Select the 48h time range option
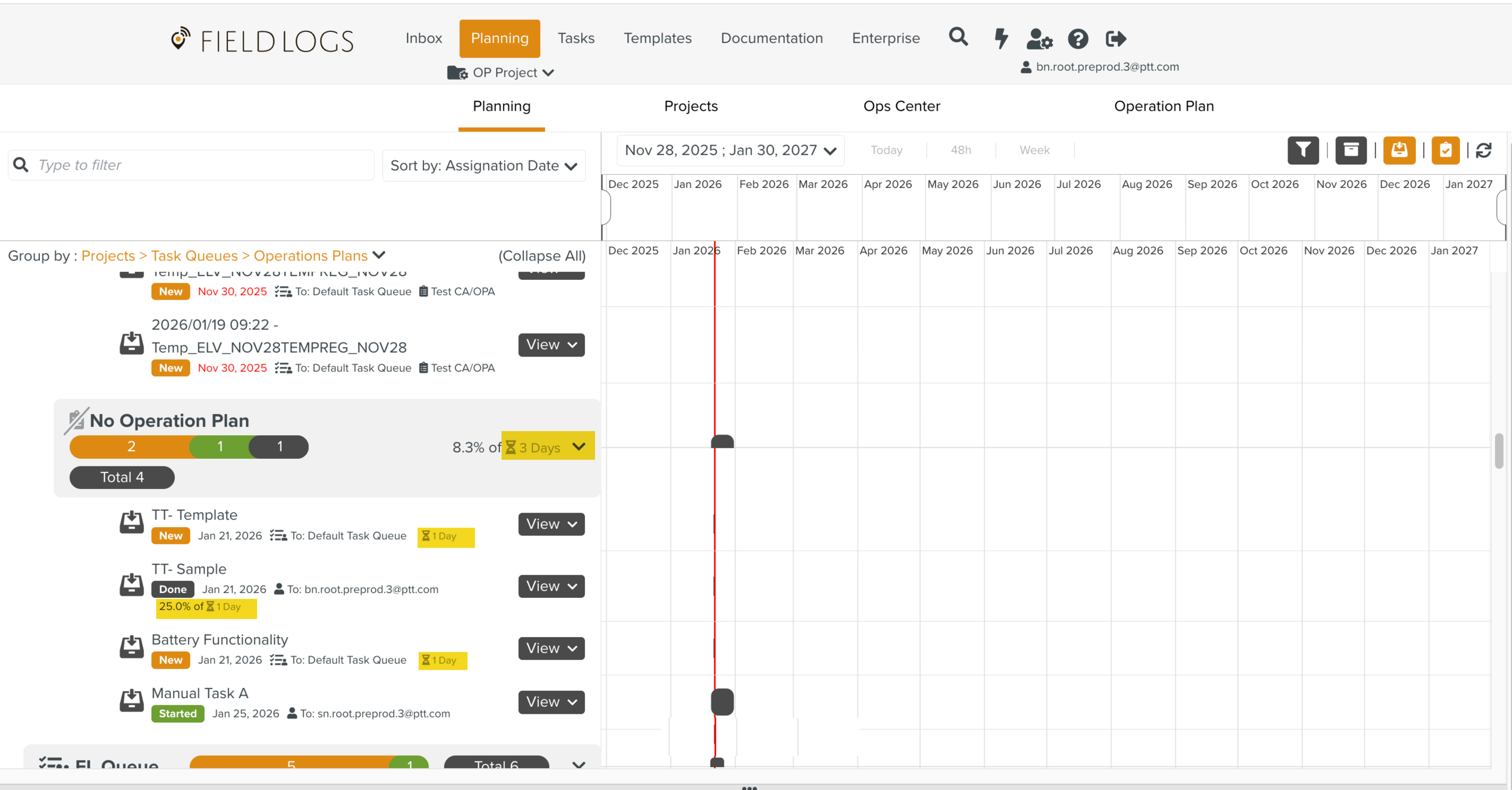1512x790 pixels. (960, 150)
